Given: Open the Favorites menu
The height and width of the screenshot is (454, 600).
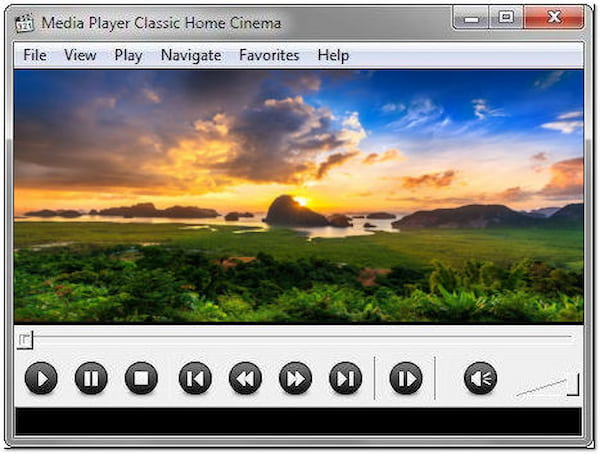Looking at the screenshot, I should click(269, 55).
